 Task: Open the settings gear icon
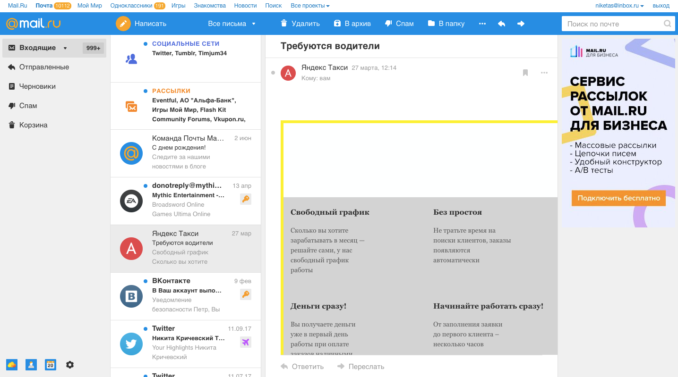click(x=70, y=364)
